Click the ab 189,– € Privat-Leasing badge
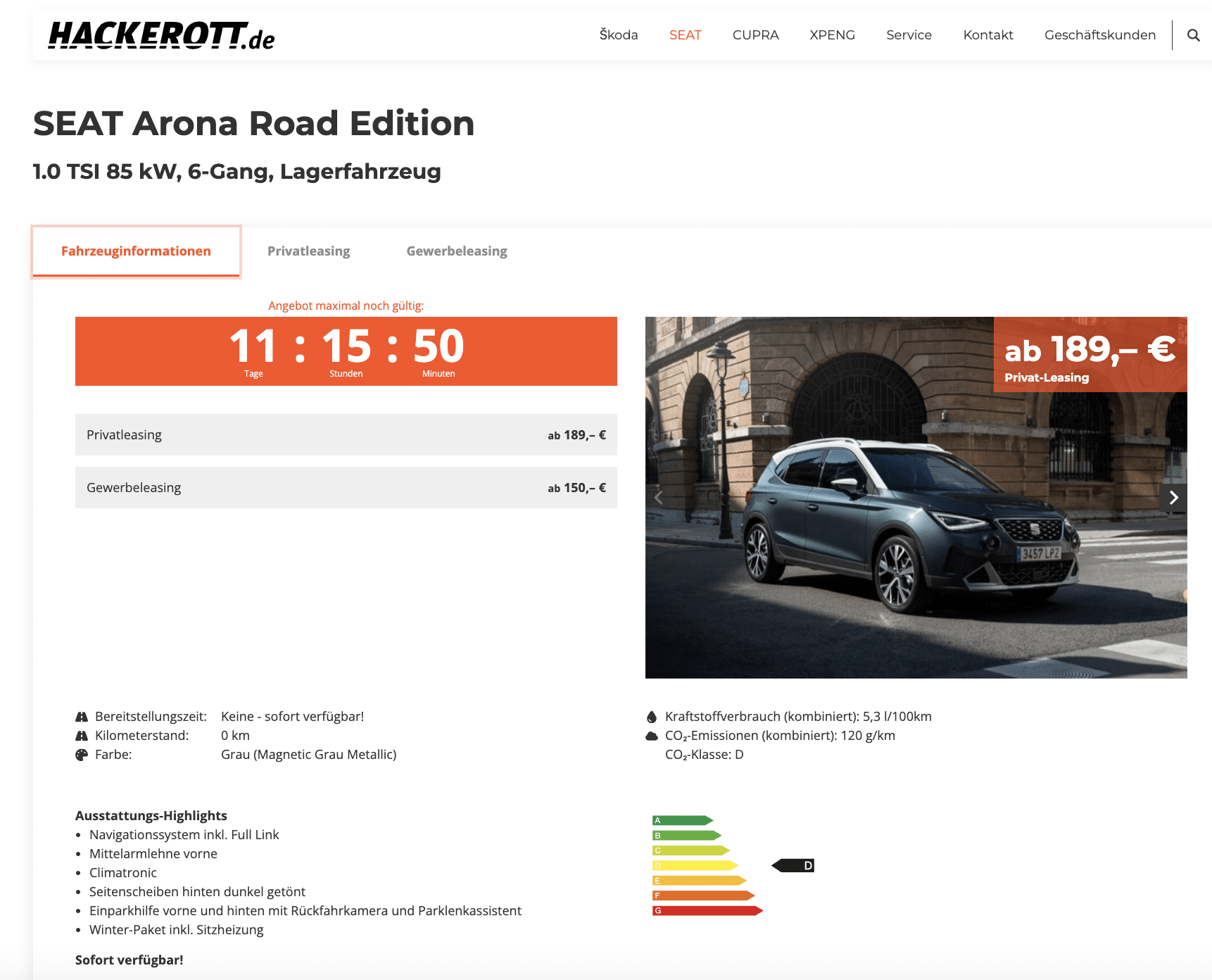 coord(1090,355)
